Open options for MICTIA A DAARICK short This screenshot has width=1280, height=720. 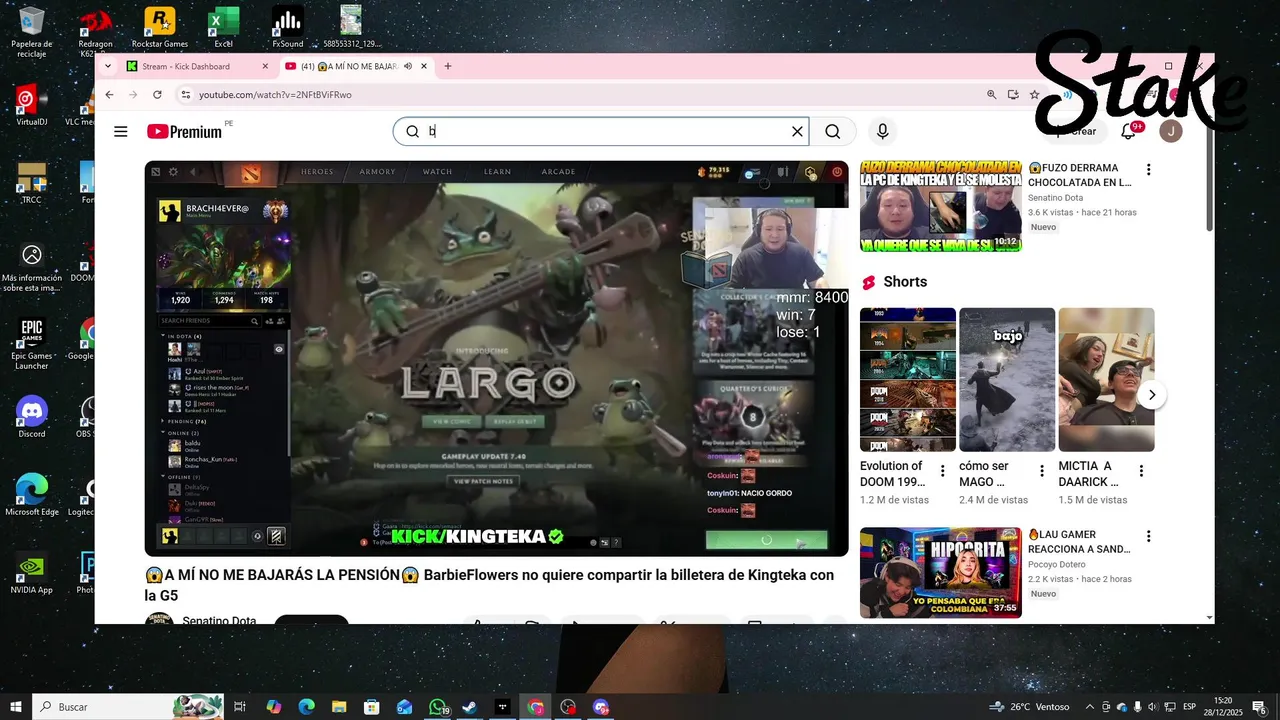1141,471
